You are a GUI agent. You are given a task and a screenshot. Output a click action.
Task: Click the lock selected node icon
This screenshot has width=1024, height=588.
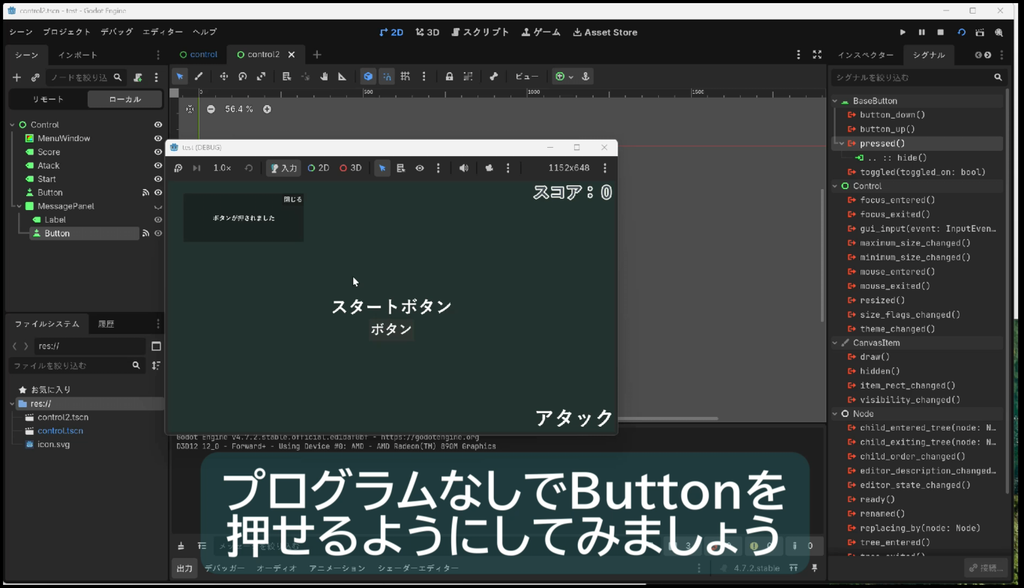pyautogui.click(x=449, y=76)
